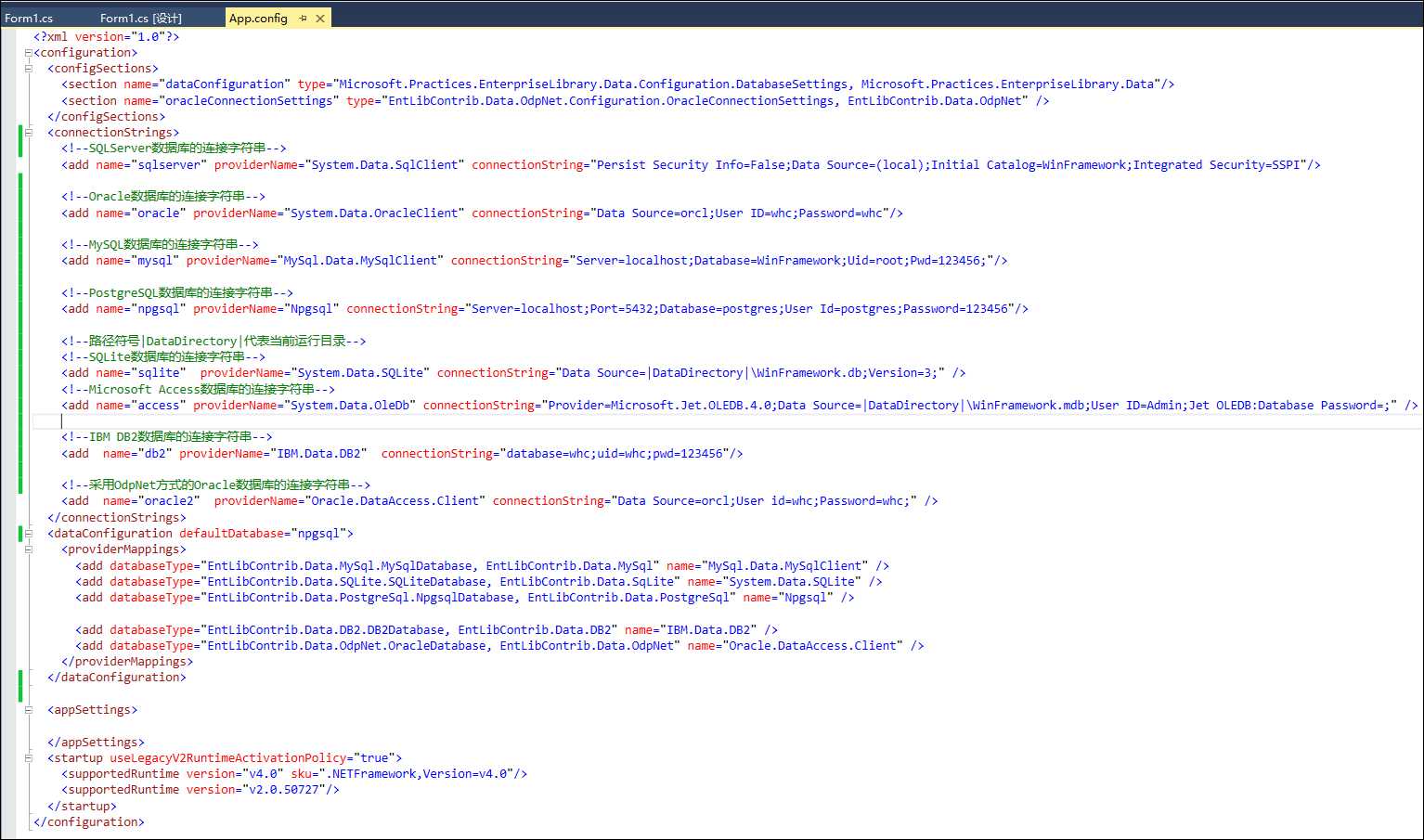Screen dimensions: 1424x840
Task: Click the PostgreSQL数据库的连接字符串 comment
Action: [x=177, y=293]
